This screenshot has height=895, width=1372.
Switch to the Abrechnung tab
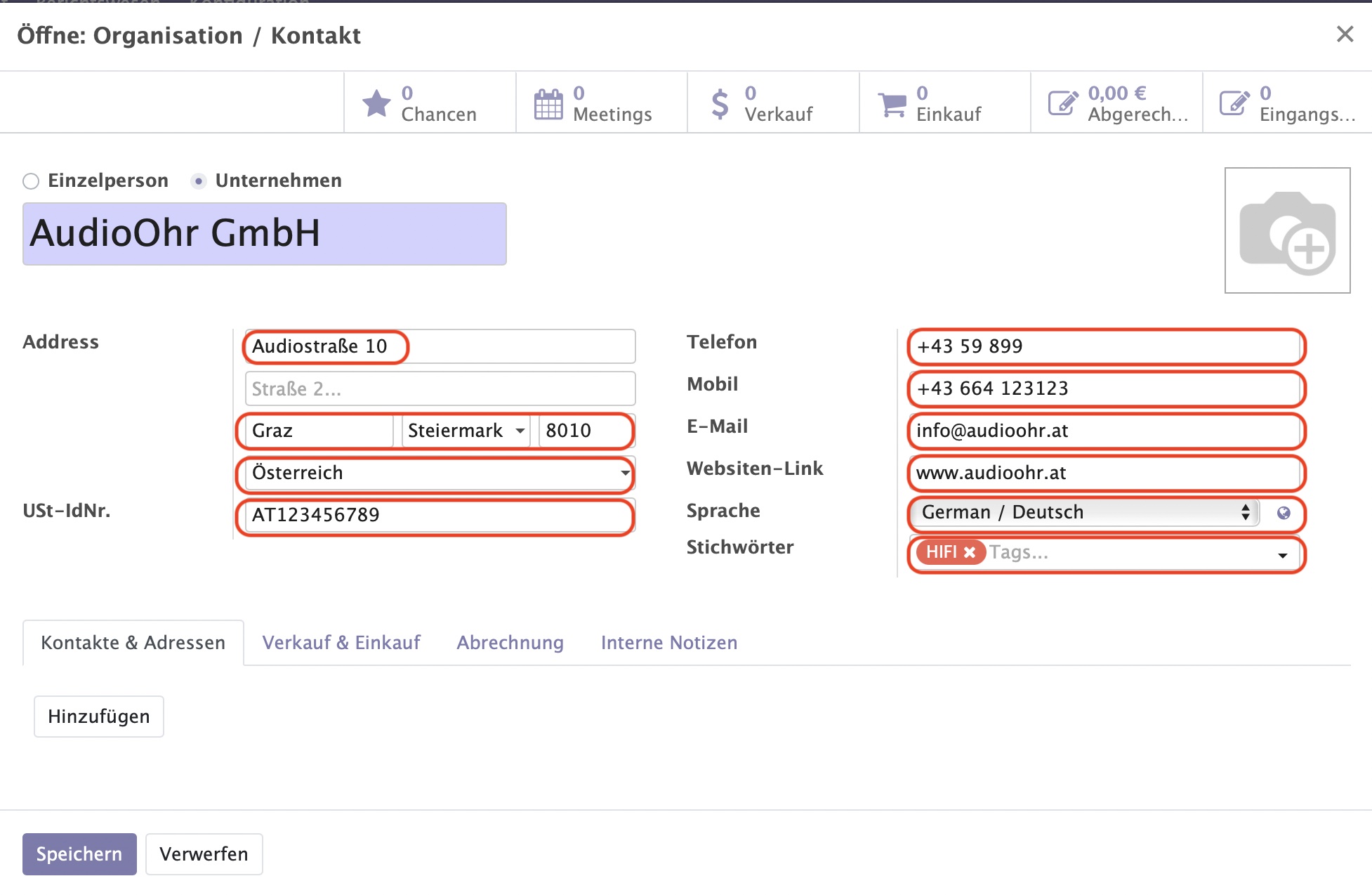[510, 643]
